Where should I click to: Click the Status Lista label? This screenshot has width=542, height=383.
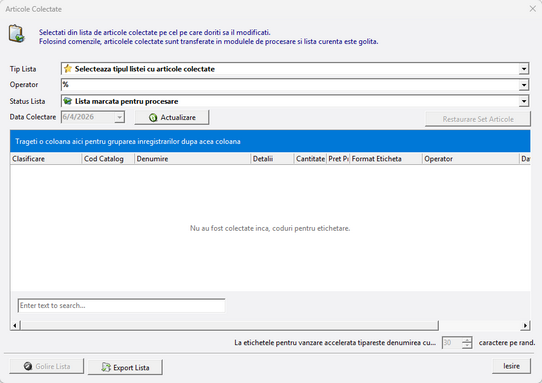[27, 101]
